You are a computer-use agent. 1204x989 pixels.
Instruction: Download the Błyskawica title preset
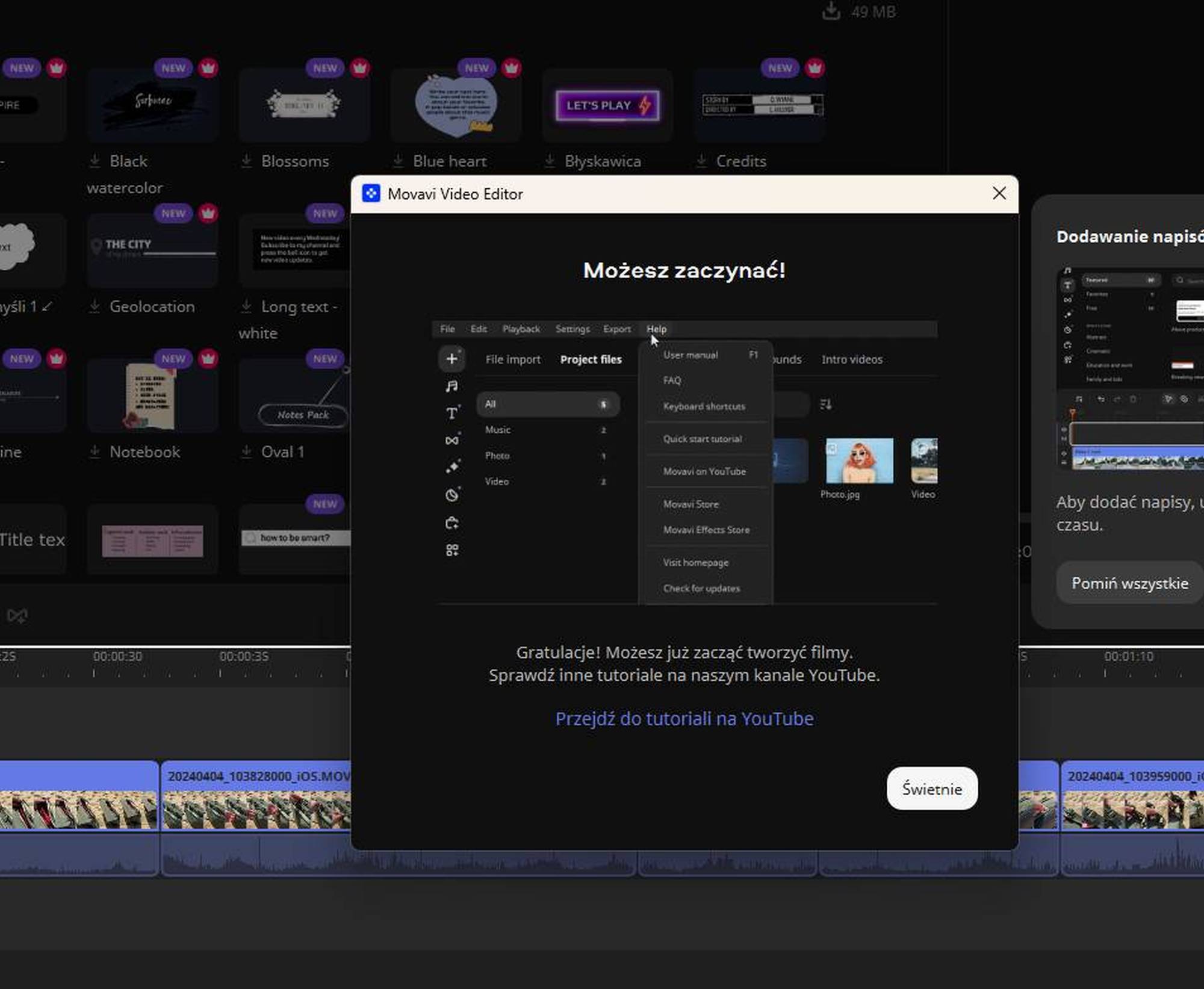[550, 161]
